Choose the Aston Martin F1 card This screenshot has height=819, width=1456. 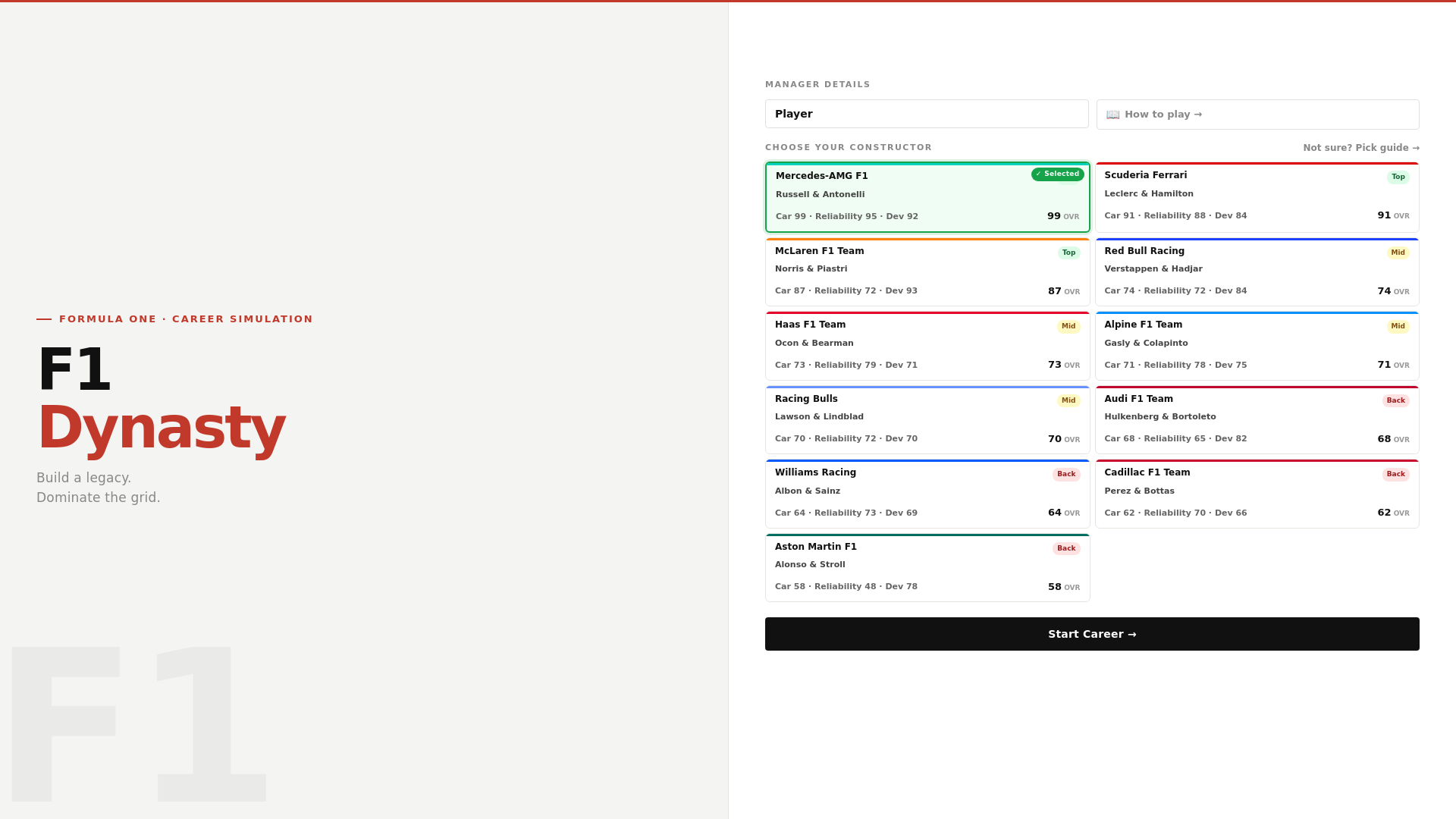(x=927, y=568)
